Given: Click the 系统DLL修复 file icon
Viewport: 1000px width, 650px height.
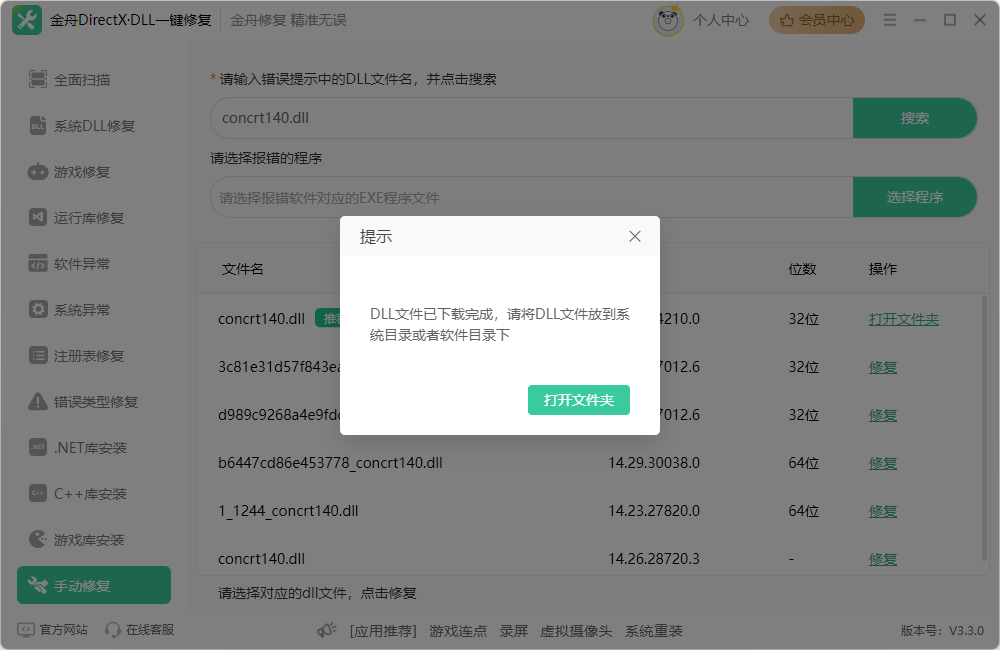Looking at the screenshot, I should (x=38, y=126).
